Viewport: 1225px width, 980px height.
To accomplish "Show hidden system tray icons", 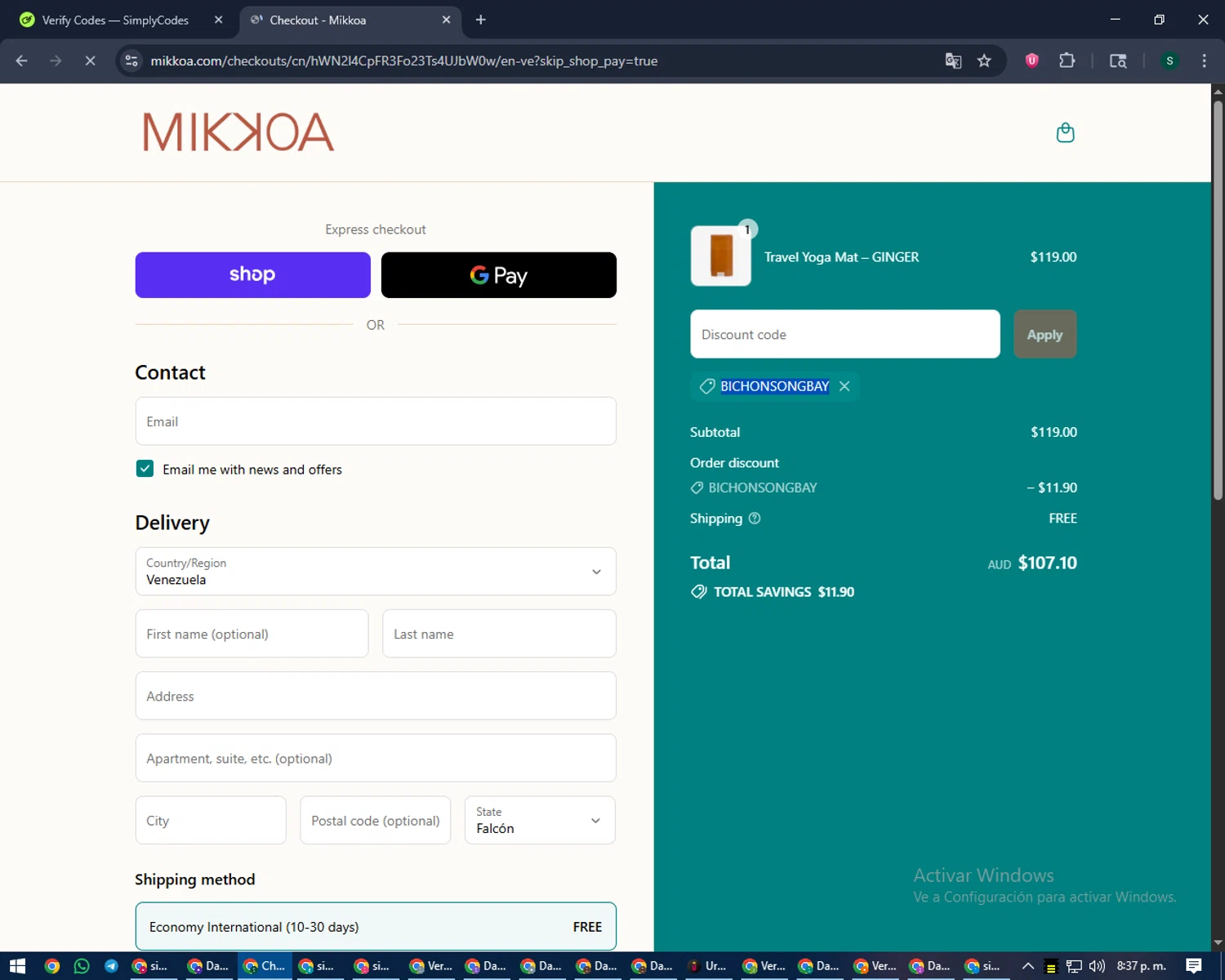I will point(1028,966).
